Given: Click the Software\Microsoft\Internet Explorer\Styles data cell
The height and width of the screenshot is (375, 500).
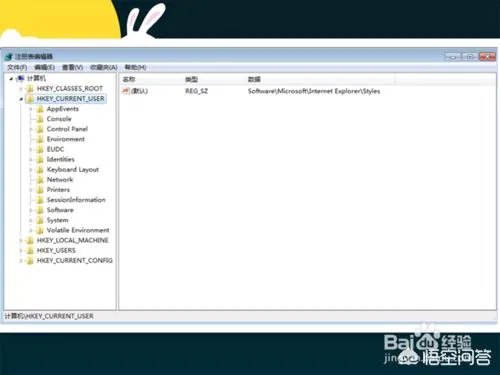Looking at the screenshot, I should (314, 91).
